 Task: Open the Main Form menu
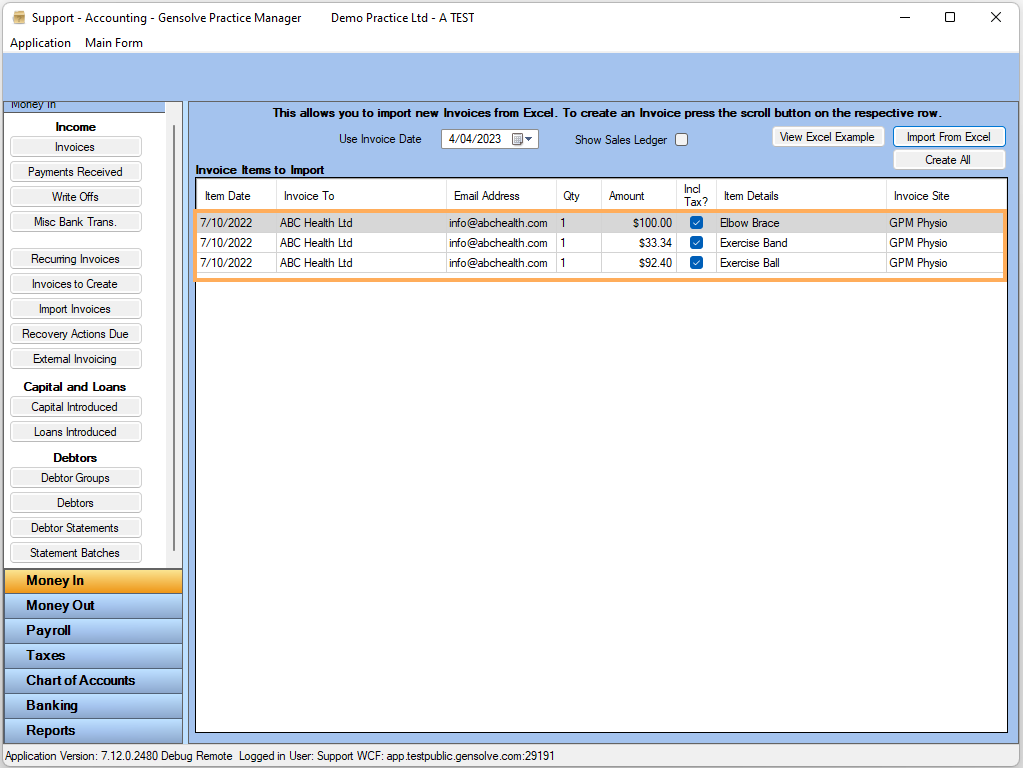[x=113, y=43]
